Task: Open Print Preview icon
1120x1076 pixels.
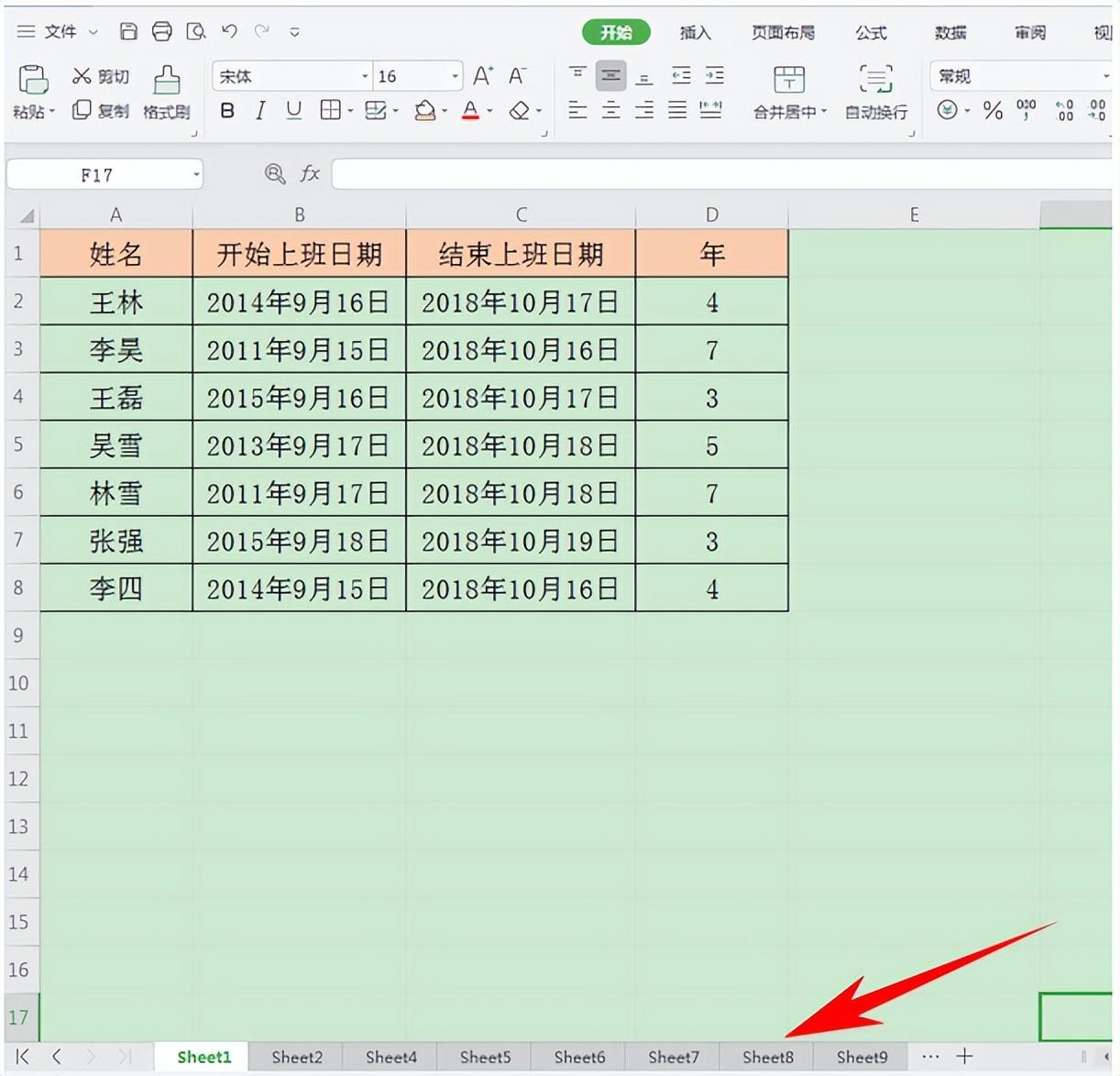Action: point(196,31)
